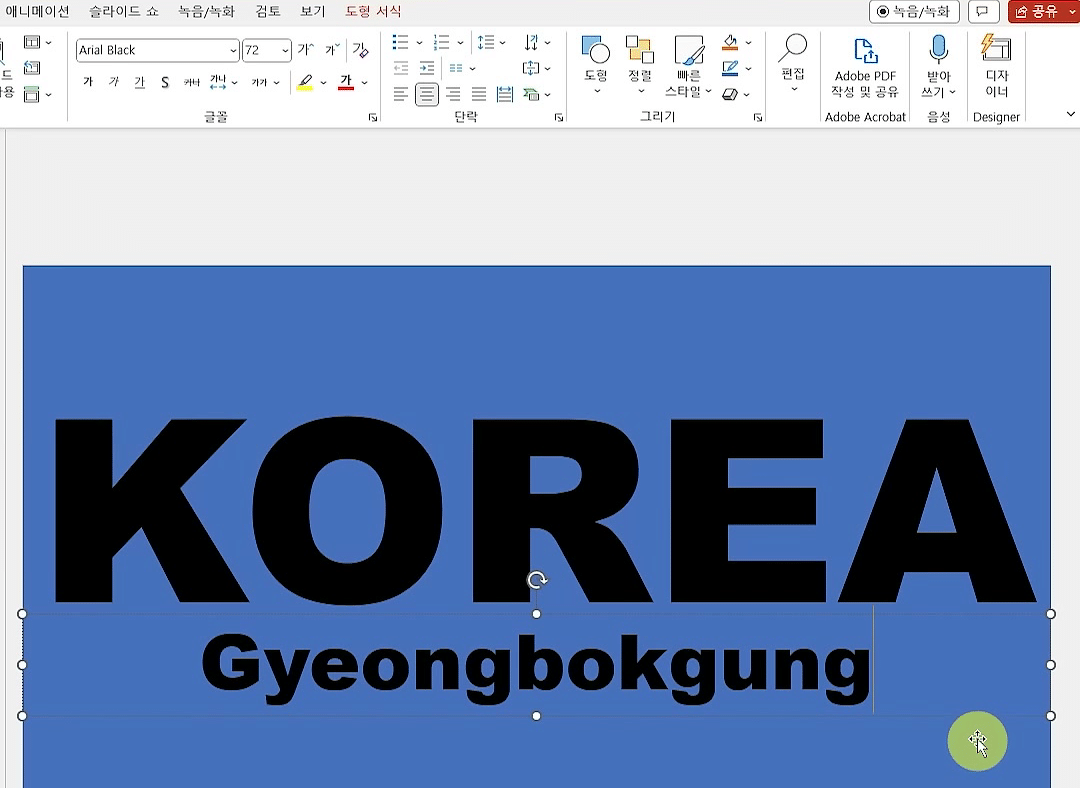Apply a bulleted list
Viewport: 1080px width, 788px height.
point(400,43)
